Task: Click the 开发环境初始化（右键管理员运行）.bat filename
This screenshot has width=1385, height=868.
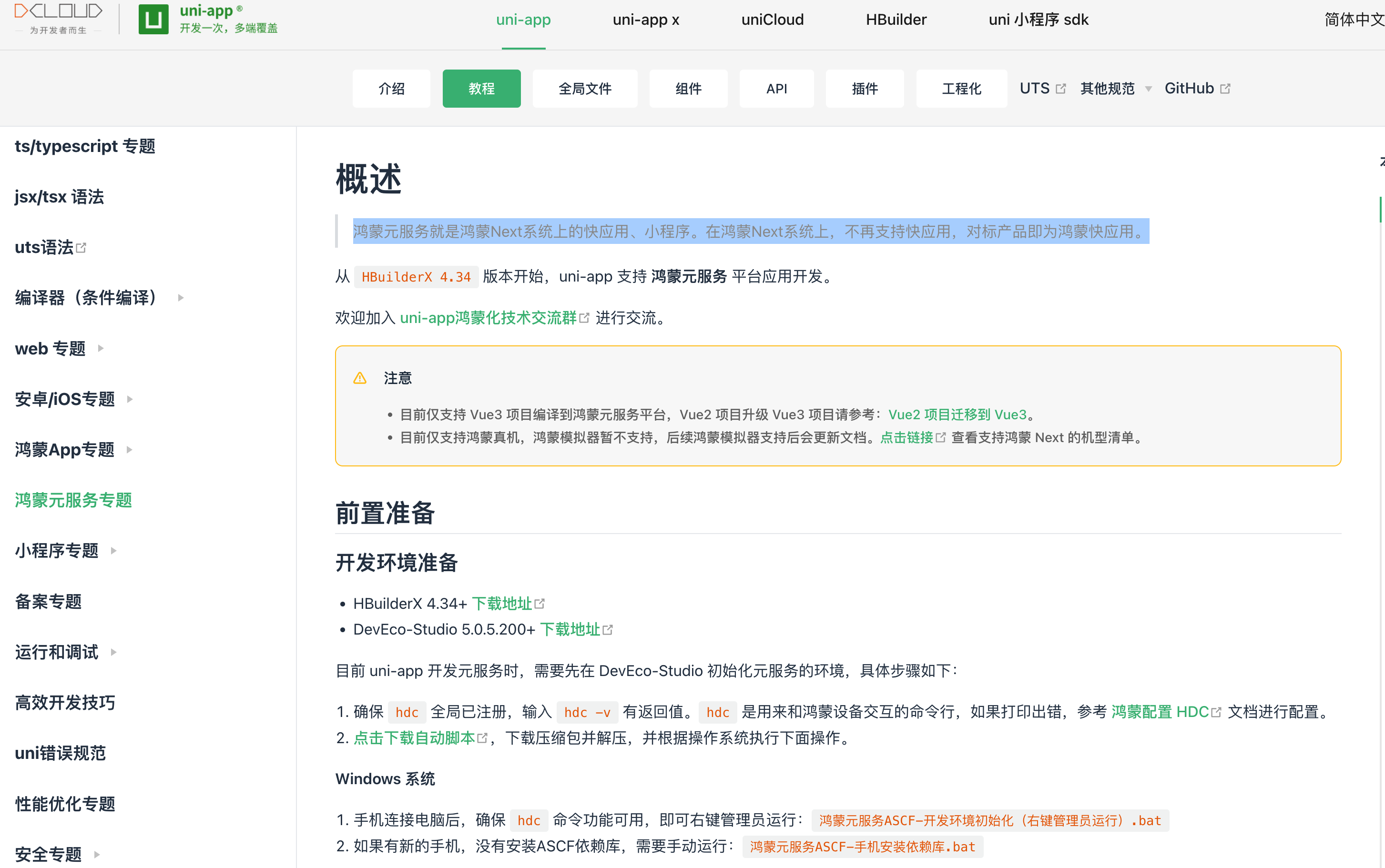Action: [x=990, y=820]
